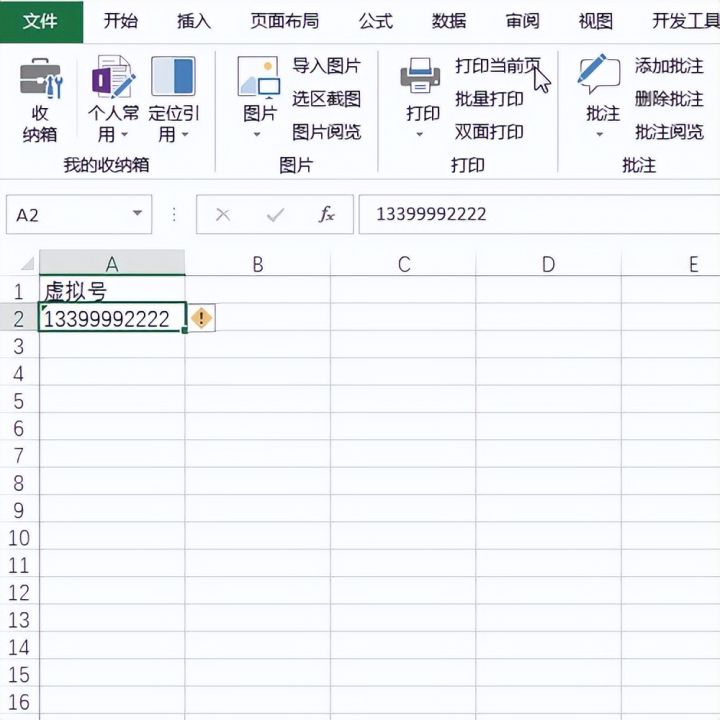Viewport: 720px width, 720px height.
Task: Click the error warning icon beside cell A2
Action: click(x=201, y=318)
